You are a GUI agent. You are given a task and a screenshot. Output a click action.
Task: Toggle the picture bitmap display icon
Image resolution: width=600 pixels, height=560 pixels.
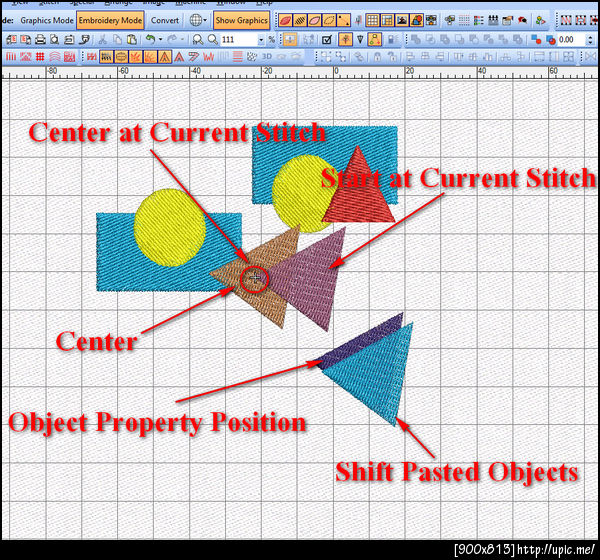(x=402, y=20)
